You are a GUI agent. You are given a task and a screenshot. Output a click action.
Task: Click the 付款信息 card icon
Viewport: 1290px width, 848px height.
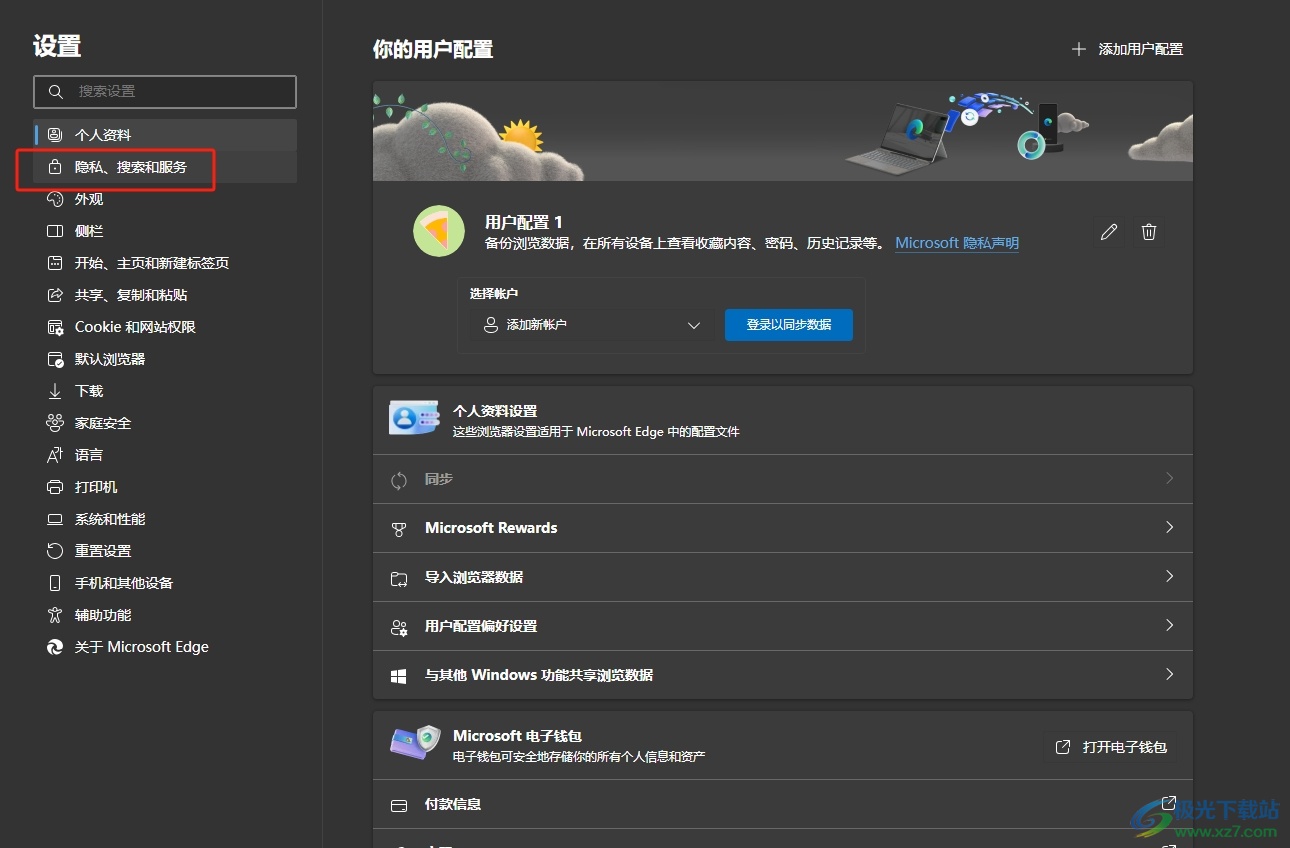pyautogui.click(x=399, y=805)
